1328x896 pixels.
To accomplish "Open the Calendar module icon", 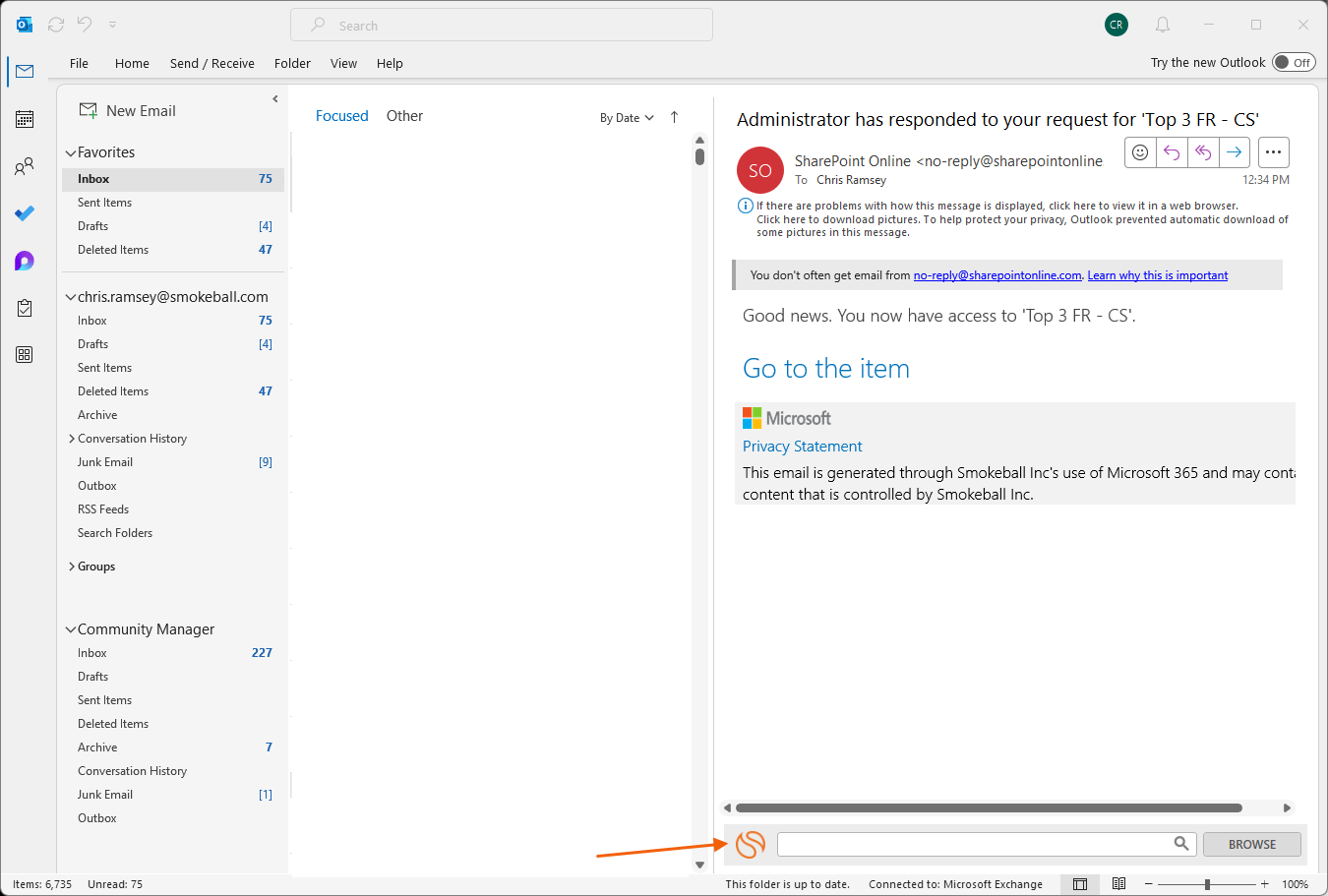I will point(25,119).
